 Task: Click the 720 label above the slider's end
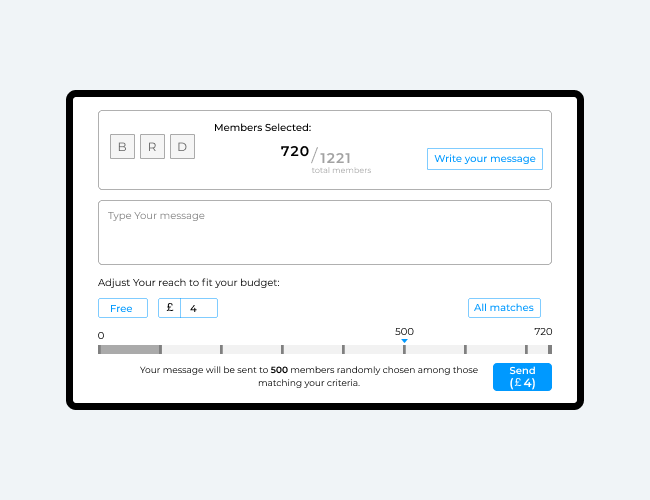(542, 331)
